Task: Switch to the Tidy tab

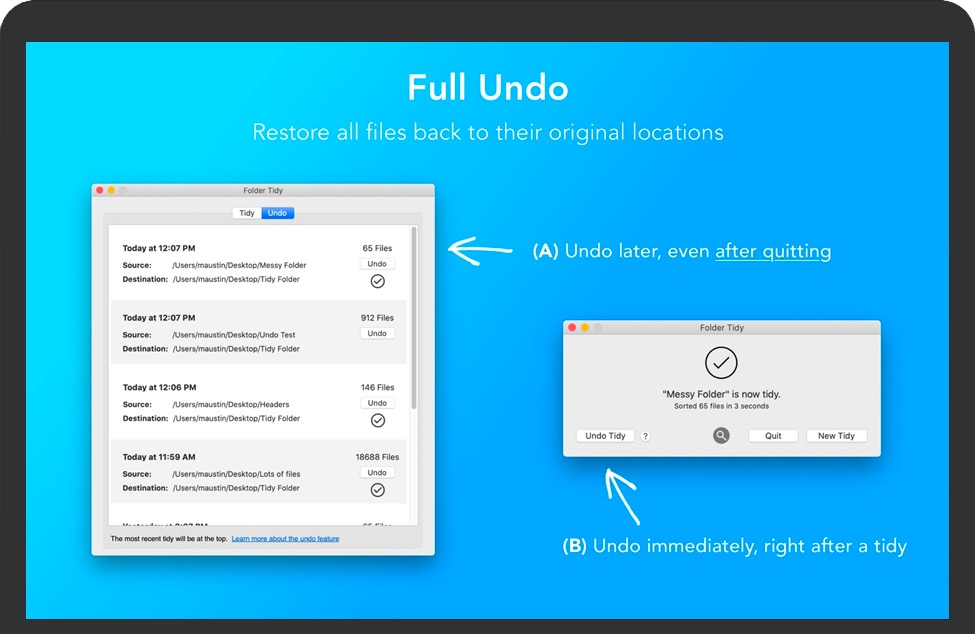Action: [x=247, y=213]
